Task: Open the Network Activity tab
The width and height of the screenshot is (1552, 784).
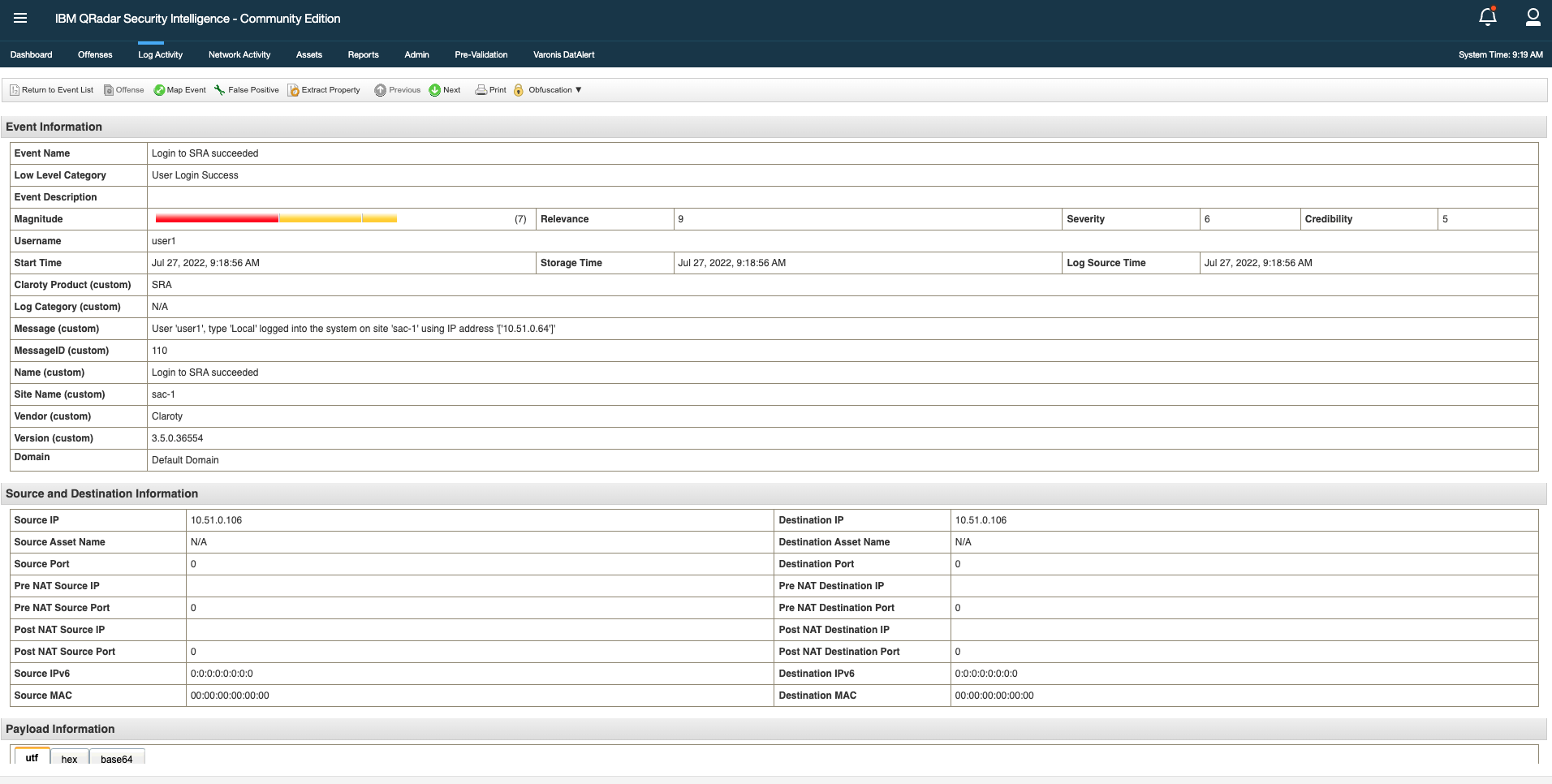Action: [239, 54]
